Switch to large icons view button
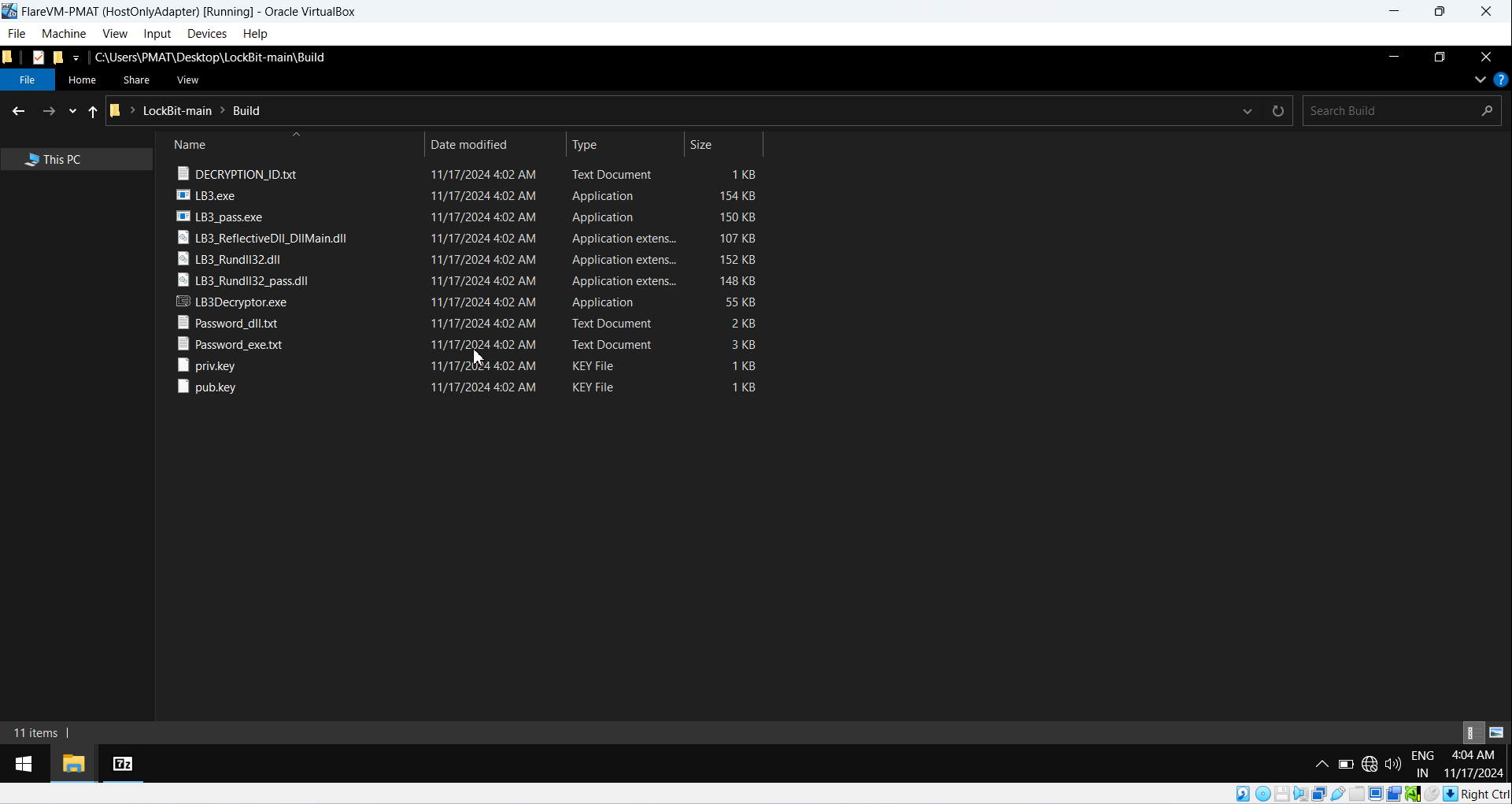Viewport: 1512px width, 804px height. click(1496, 732)
